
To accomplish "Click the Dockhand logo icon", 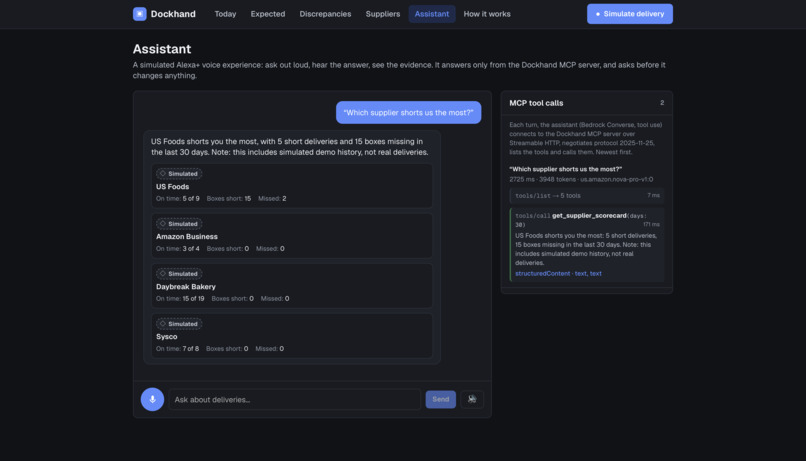I will click(139, 14).
